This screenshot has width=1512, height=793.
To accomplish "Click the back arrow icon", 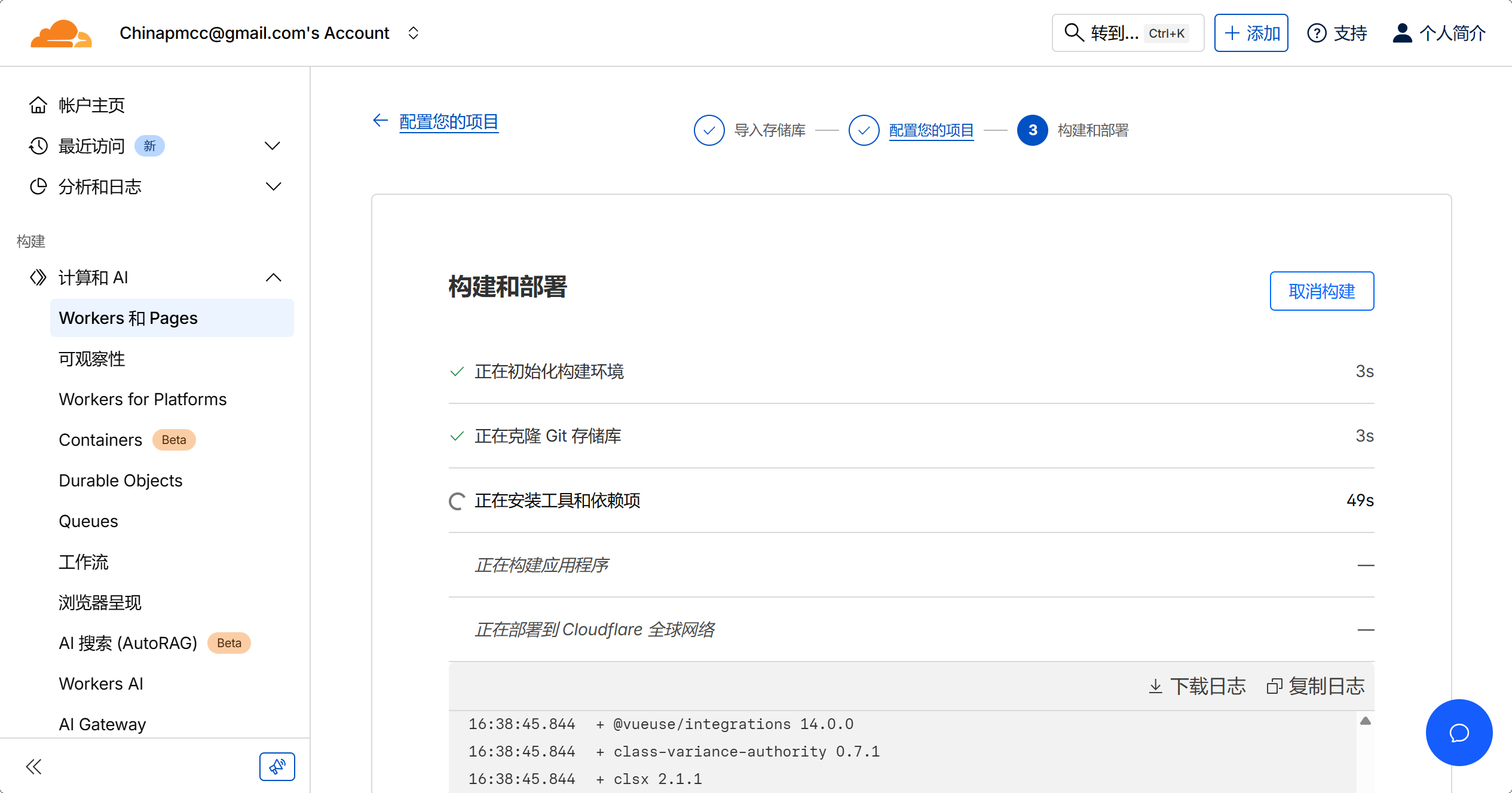I will (x=380, y=121).
